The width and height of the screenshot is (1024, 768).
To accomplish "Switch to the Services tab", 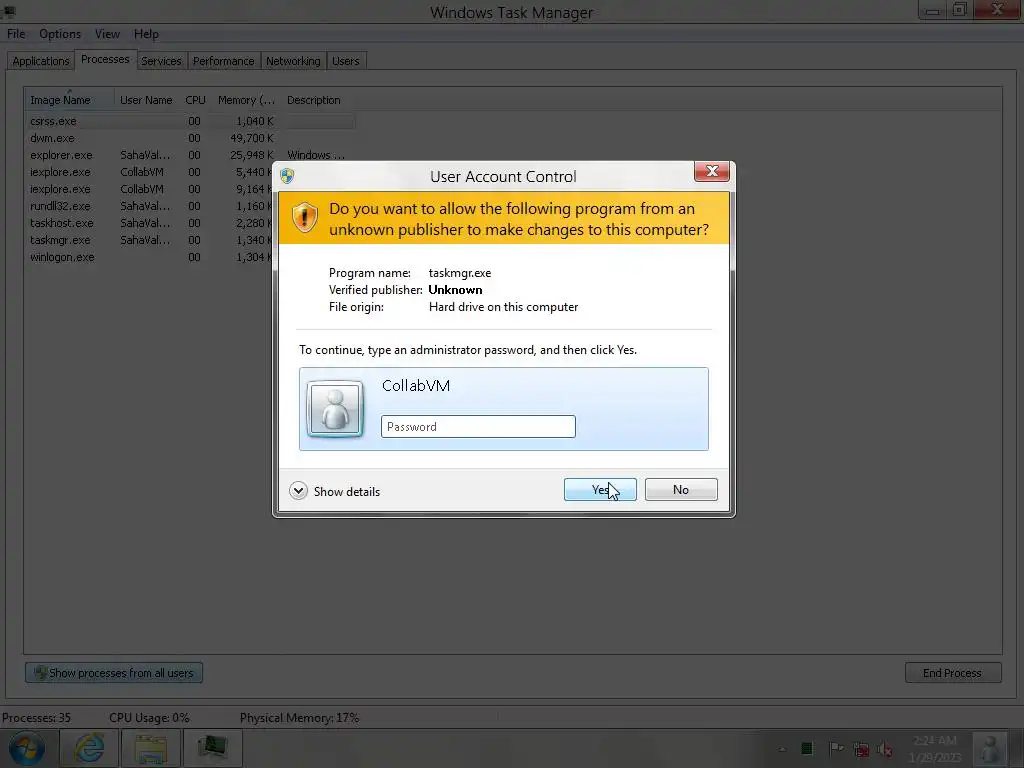I will 161,61.
